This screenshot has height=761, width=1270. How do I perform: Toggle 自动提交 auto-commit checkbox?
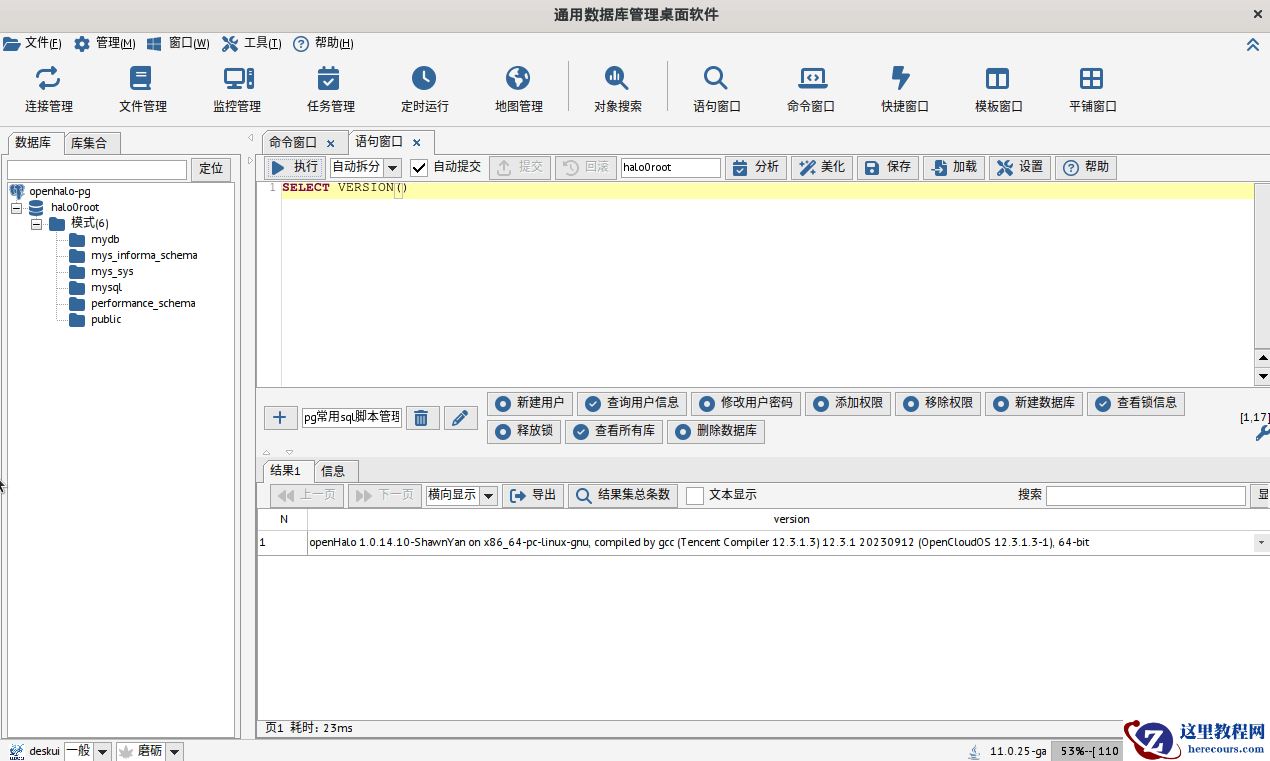coord(419,168)
